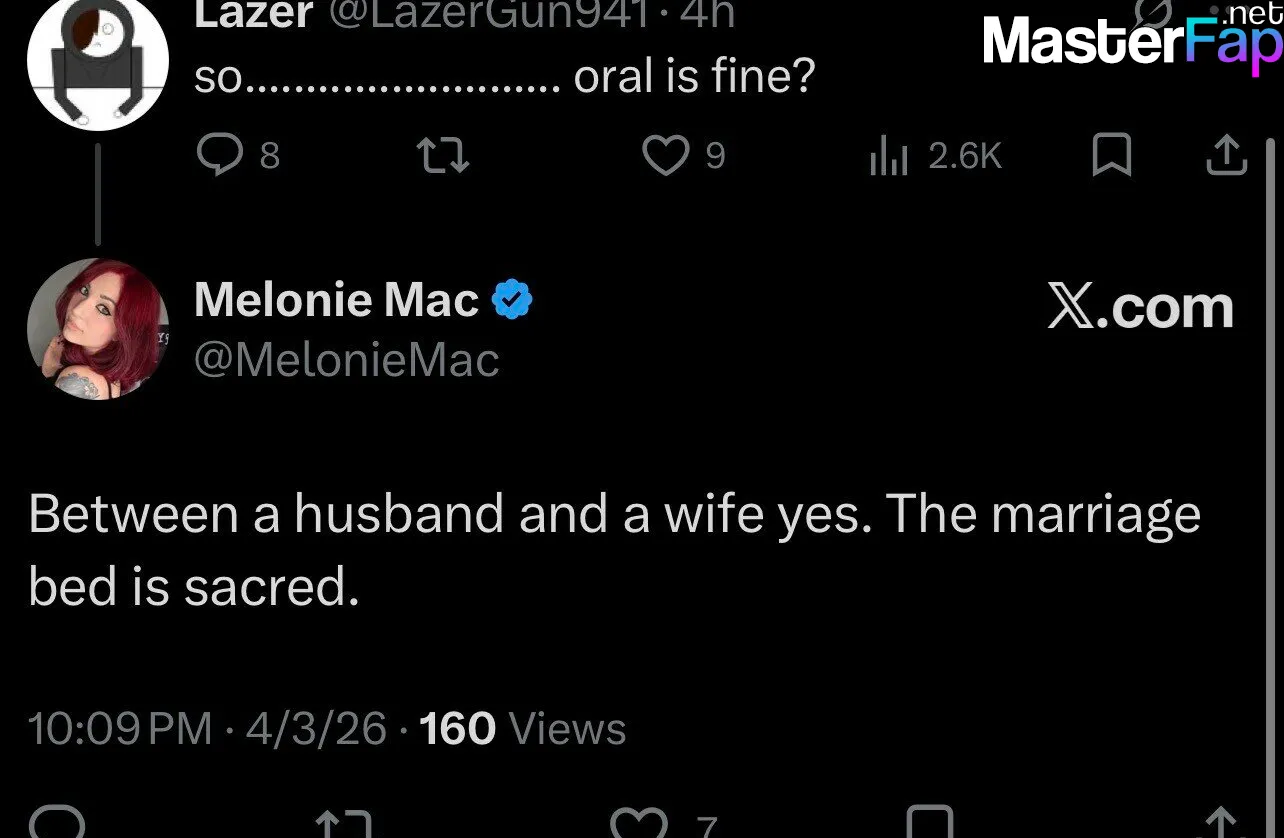Click the reply icon under the main tweet
1284x838 pixels.
coord(55,824)
